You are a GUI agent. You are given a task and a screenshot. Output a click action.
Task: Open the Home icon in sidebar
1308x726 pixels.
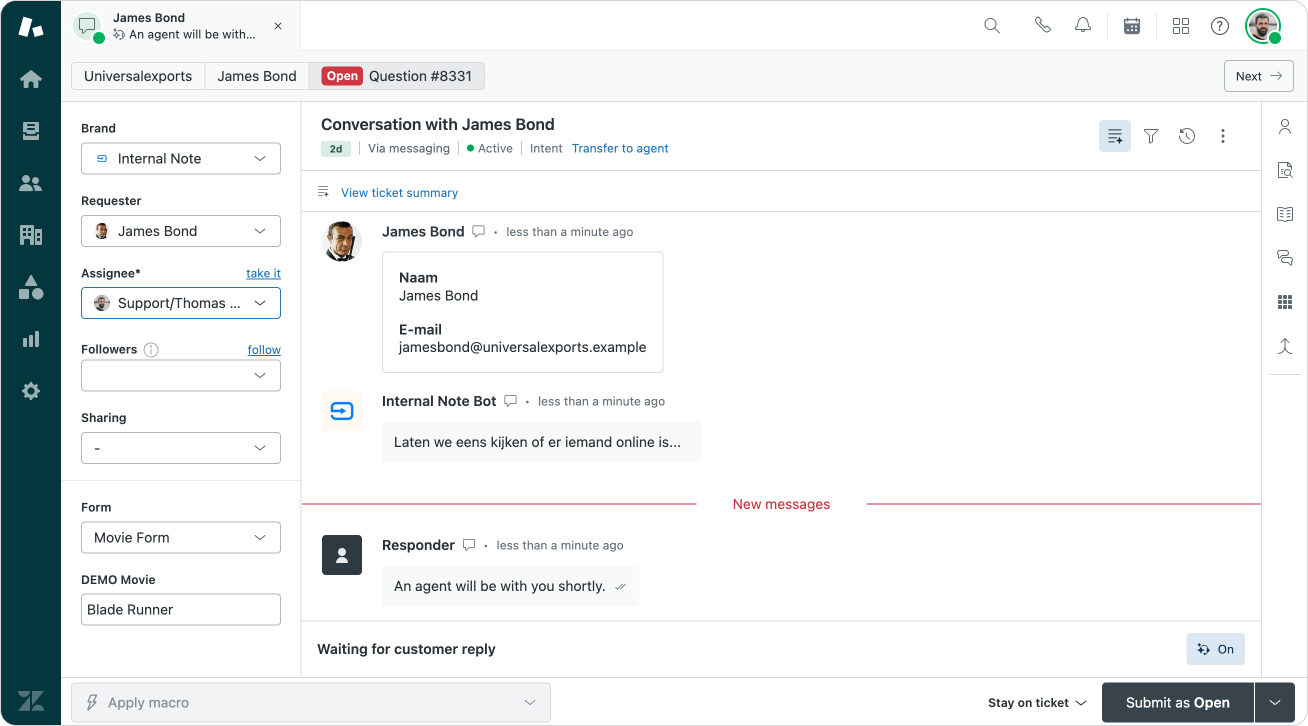(31, 79)
